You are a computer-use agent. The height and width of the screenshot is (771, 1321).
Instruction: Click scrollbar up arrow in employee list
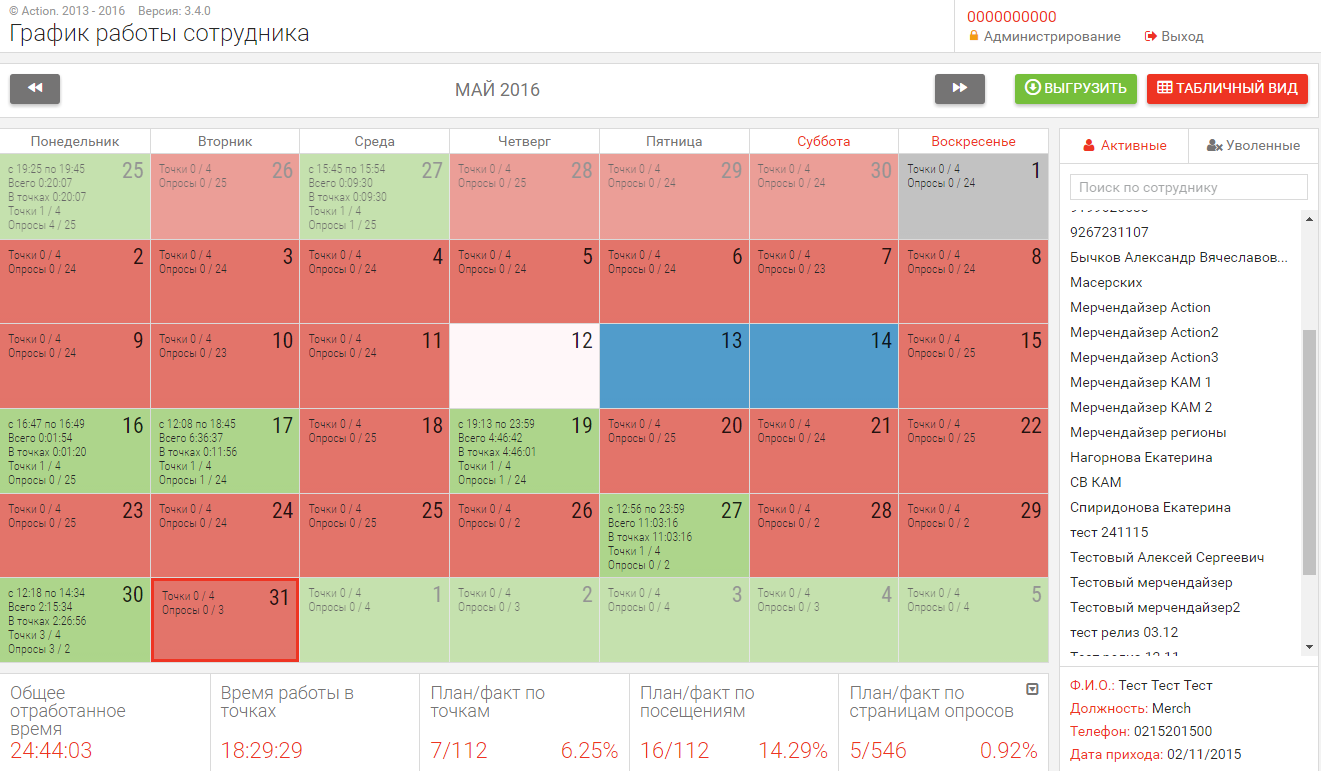(1310, 218)
